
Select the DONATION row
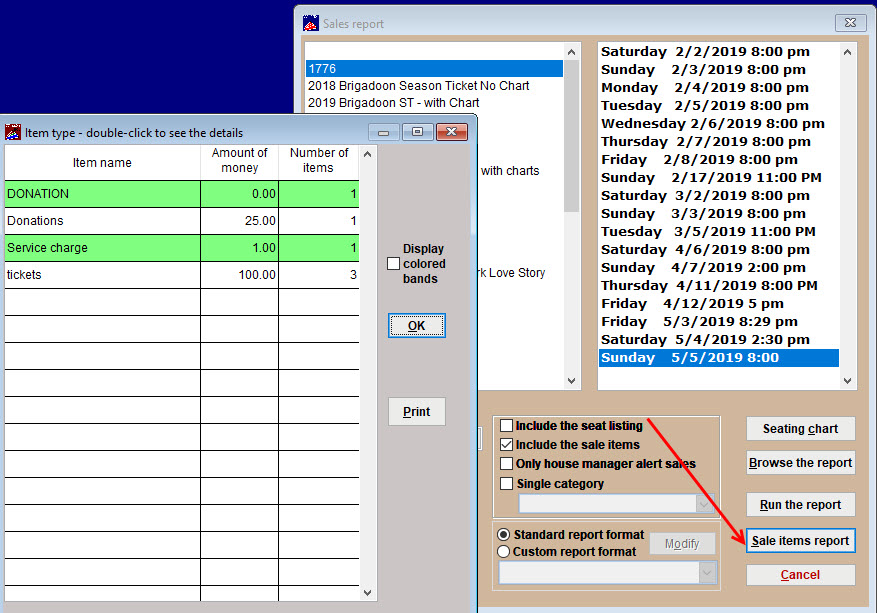tap(182, 194)
